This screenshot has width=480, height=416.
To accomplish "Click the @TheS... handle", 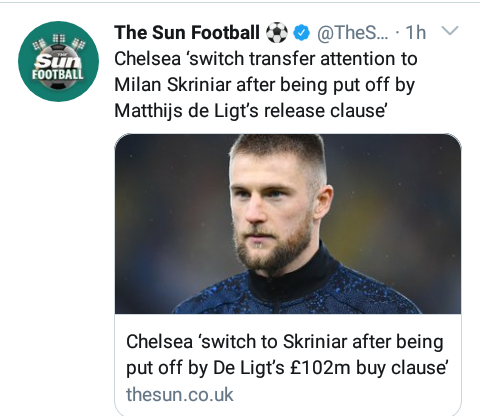I will point(352,33).
